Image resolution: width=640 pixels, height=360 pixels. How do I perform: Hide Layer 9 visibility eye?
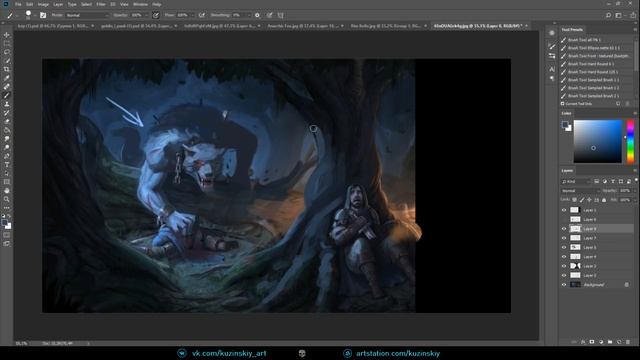(x=564, y=229)
